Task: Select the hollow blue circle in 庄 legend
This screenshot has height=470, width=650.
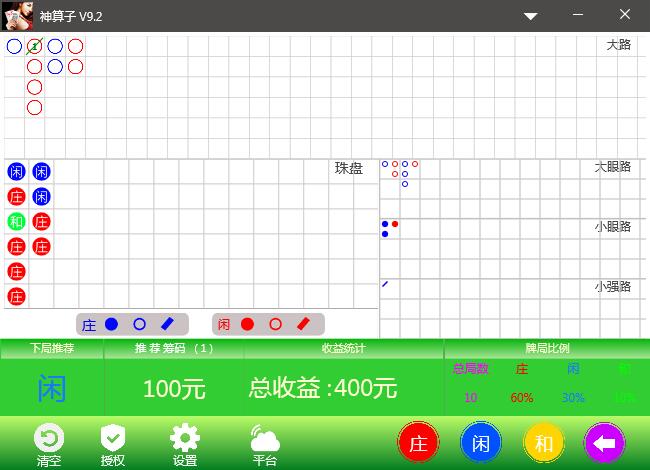Action: (139, 324)
